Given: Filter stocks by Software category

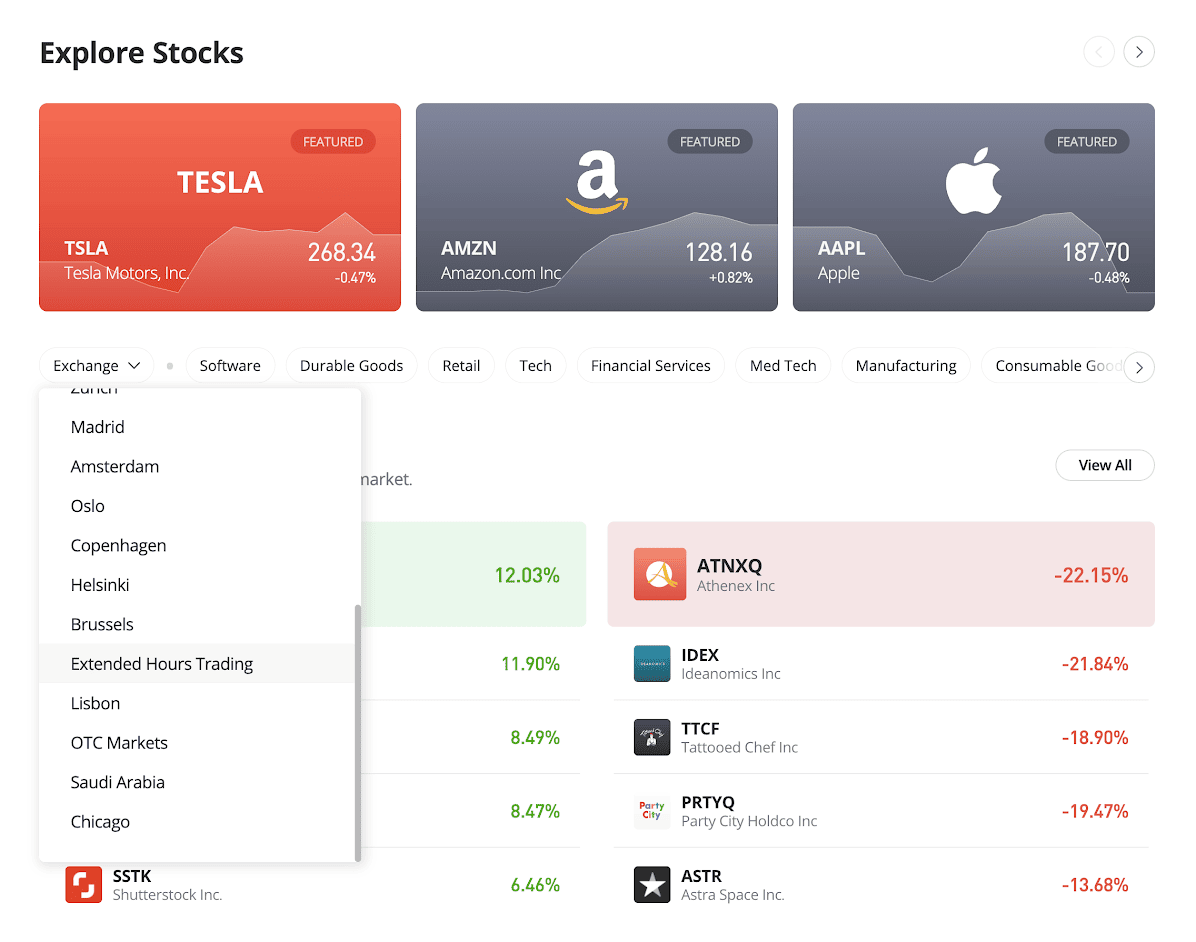Looking at the screenshot, I should 230,366.
